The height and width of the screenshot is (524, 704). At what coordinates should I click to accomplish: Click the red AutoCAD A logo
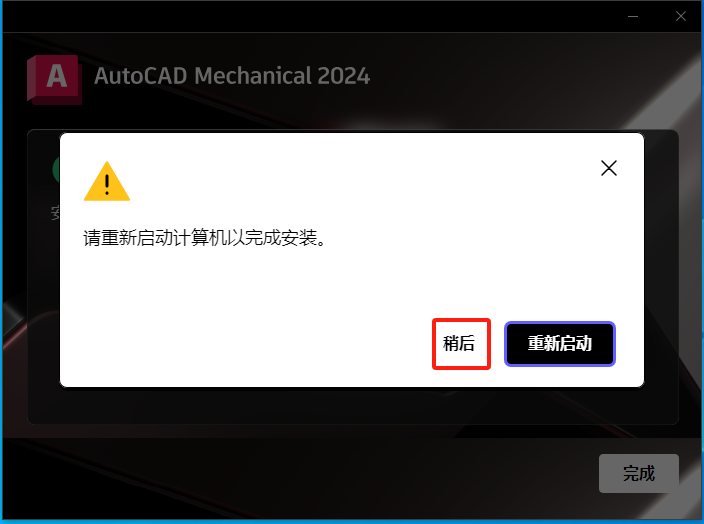point(55,79)
